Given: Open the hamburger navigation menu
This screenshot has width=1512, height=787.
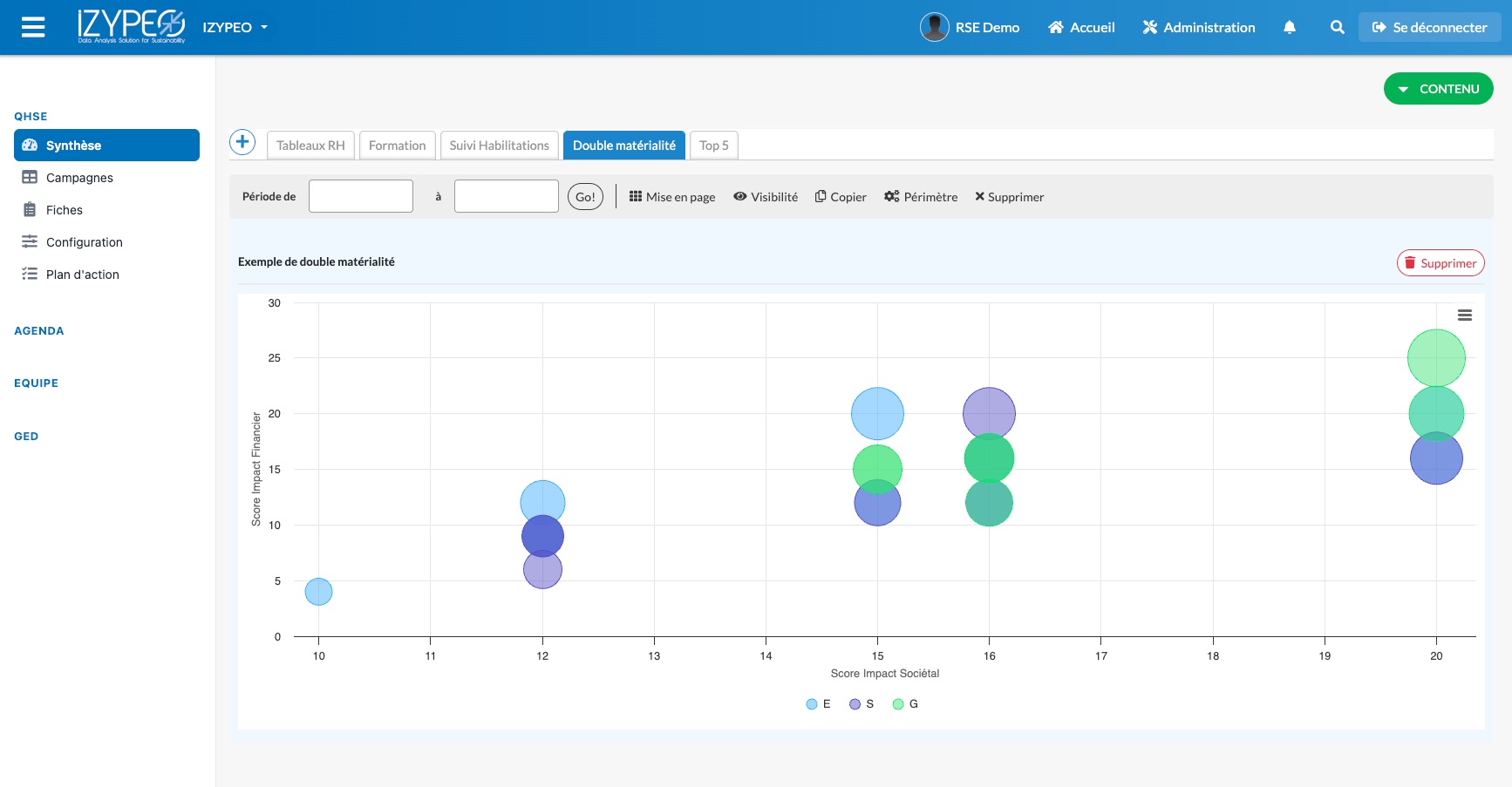Looking at the screenshot, I should [33, 28].
